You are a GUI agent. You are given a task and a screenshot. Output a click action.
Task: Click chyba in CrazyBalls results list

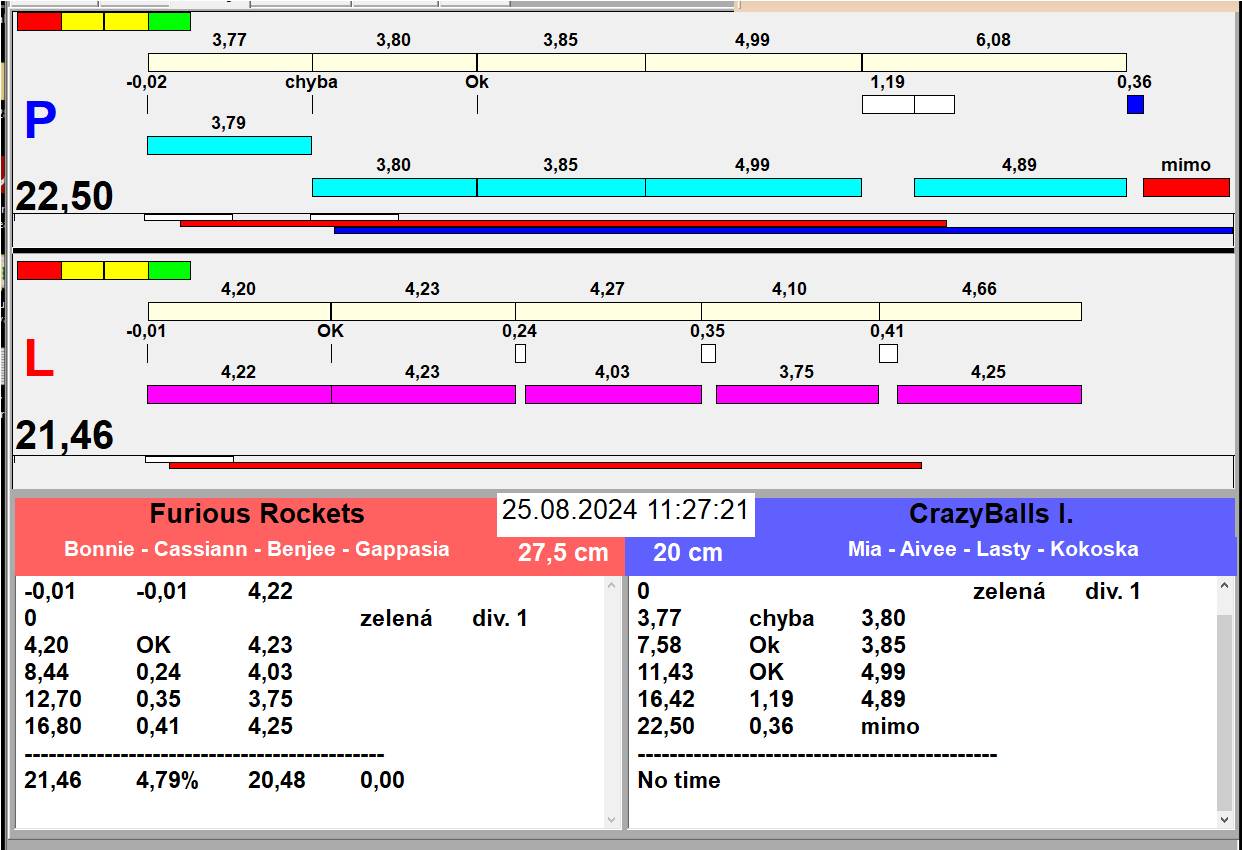pos(782,618)
